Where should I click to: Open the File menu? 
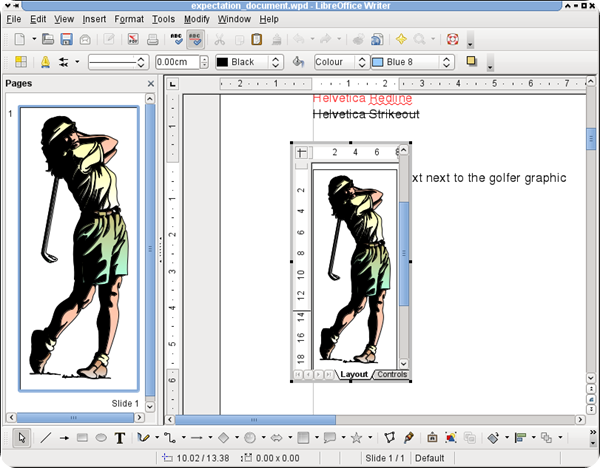tap(14, 19)
